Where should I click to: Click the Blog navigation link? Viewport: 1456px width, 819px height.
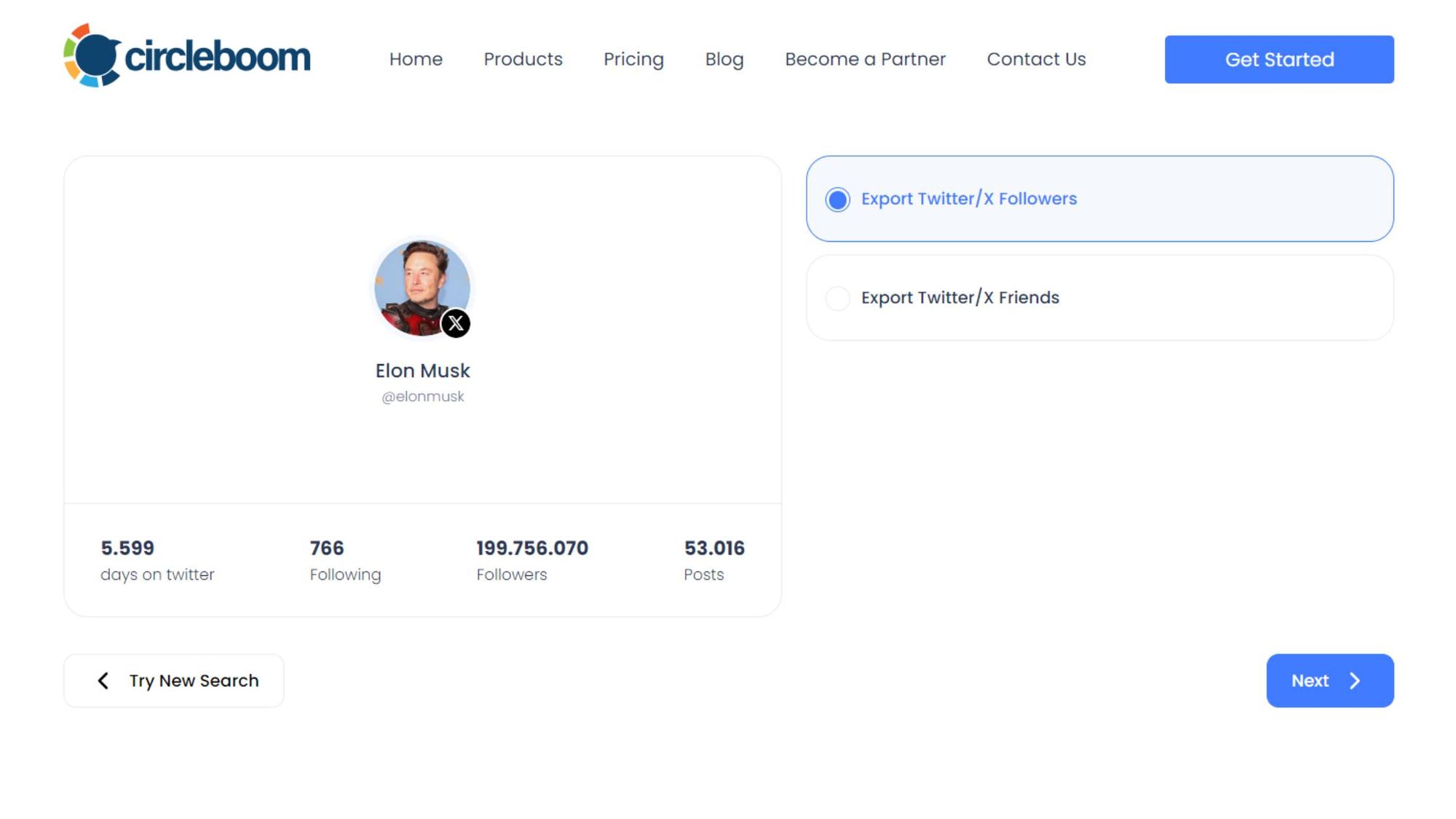pos(724,59)
